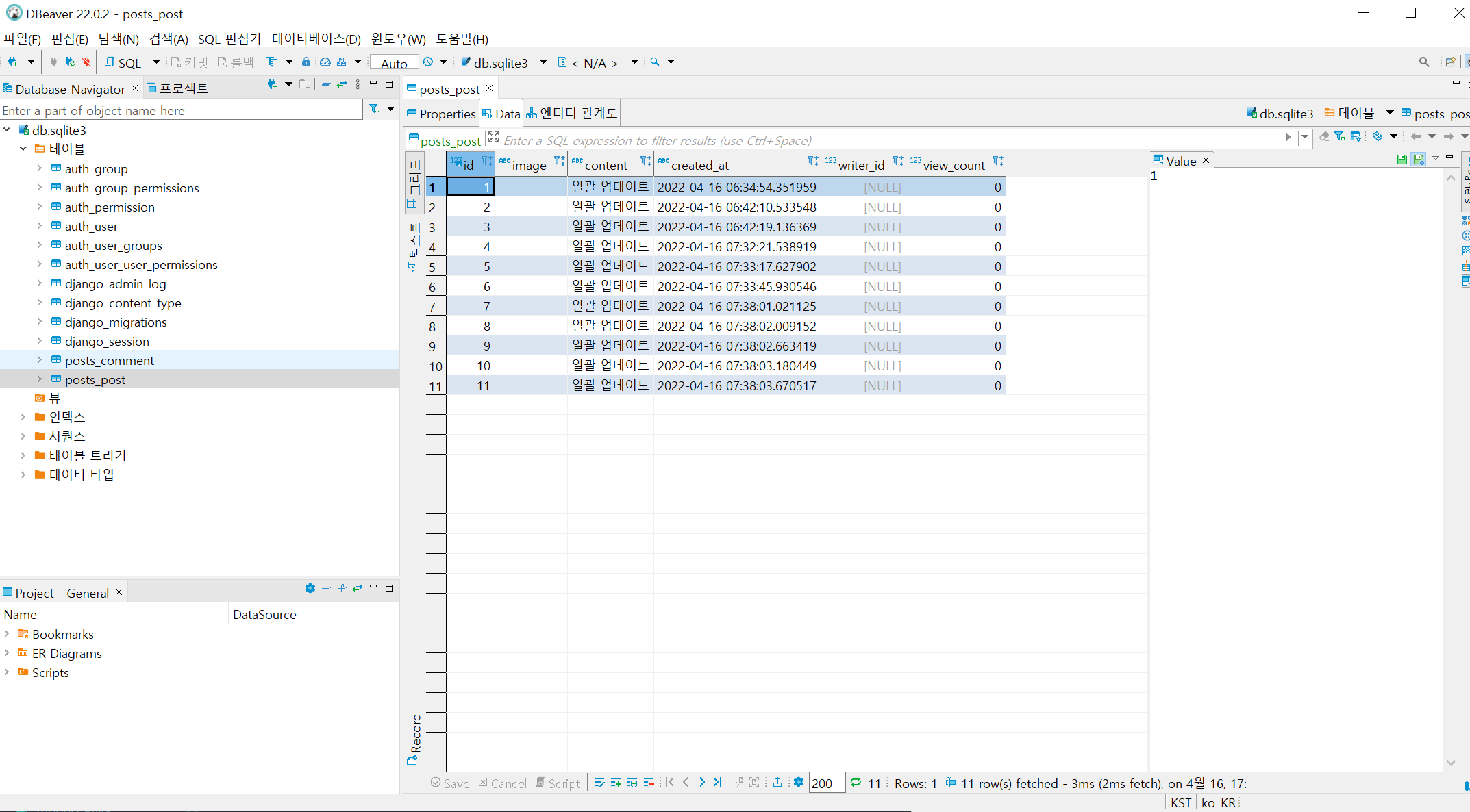Jump to the last row icon

click(717, 782)
